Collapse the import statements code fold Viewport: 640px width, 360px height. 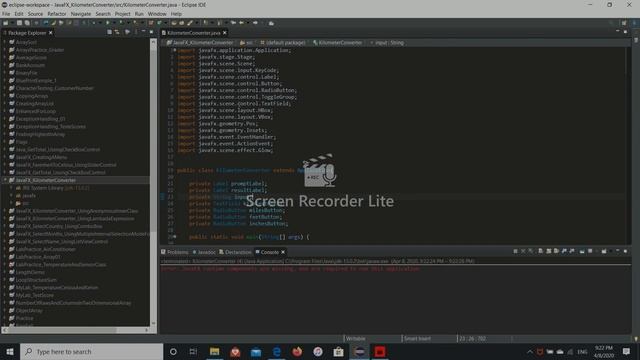175,50
